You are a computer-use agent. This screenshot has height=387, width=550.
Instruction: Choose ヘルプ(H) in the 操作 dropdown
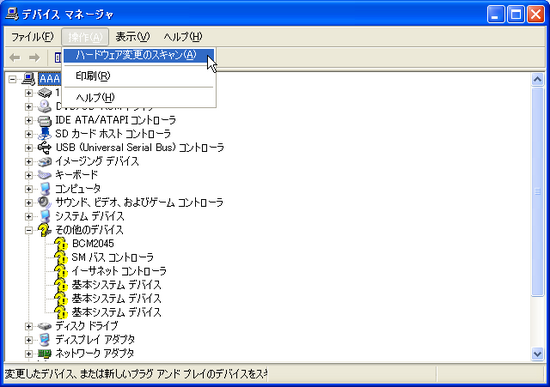(x=139, y=97)
